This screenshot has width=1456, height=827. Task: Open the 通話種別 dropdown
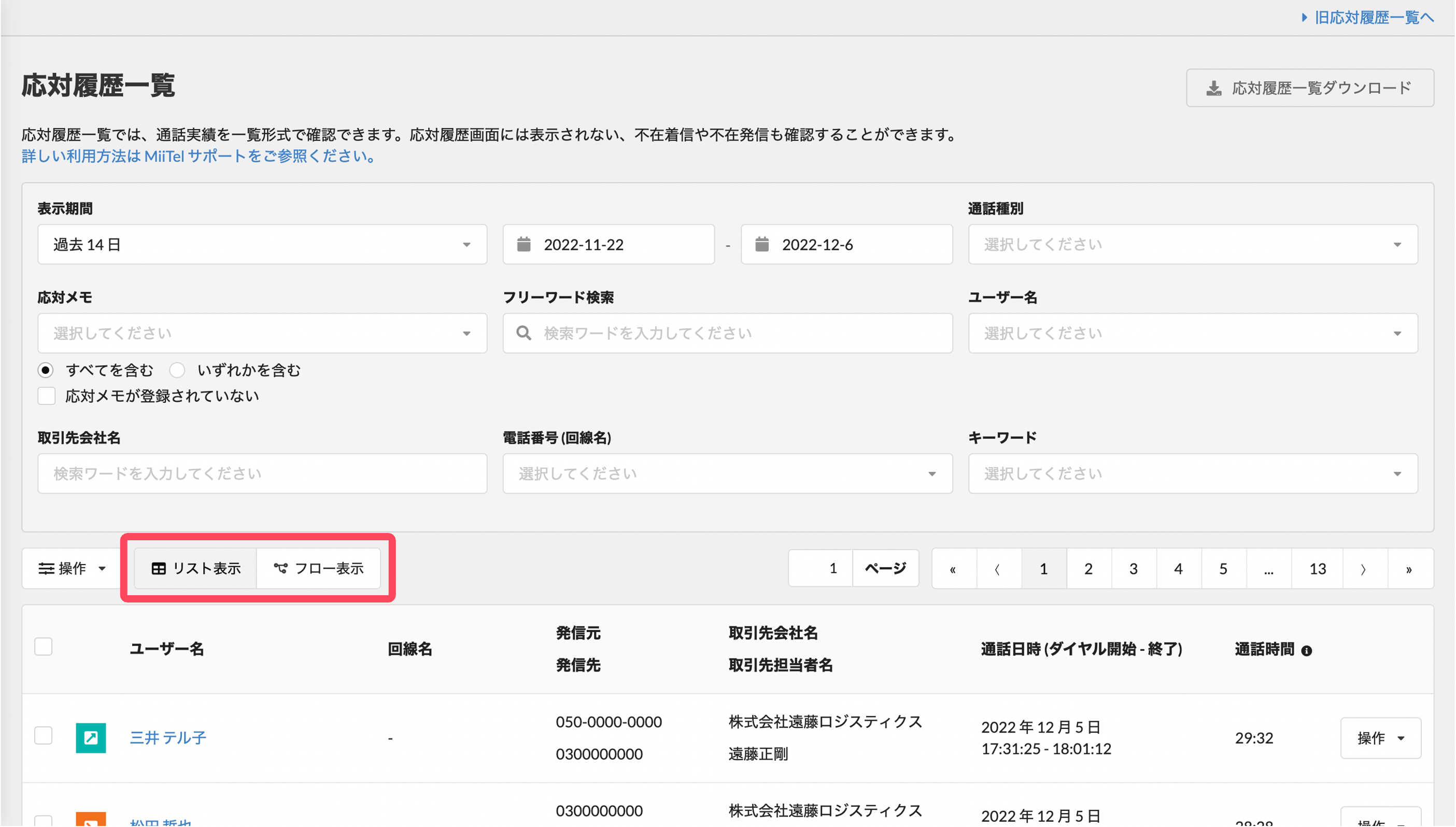[1193, 244]
